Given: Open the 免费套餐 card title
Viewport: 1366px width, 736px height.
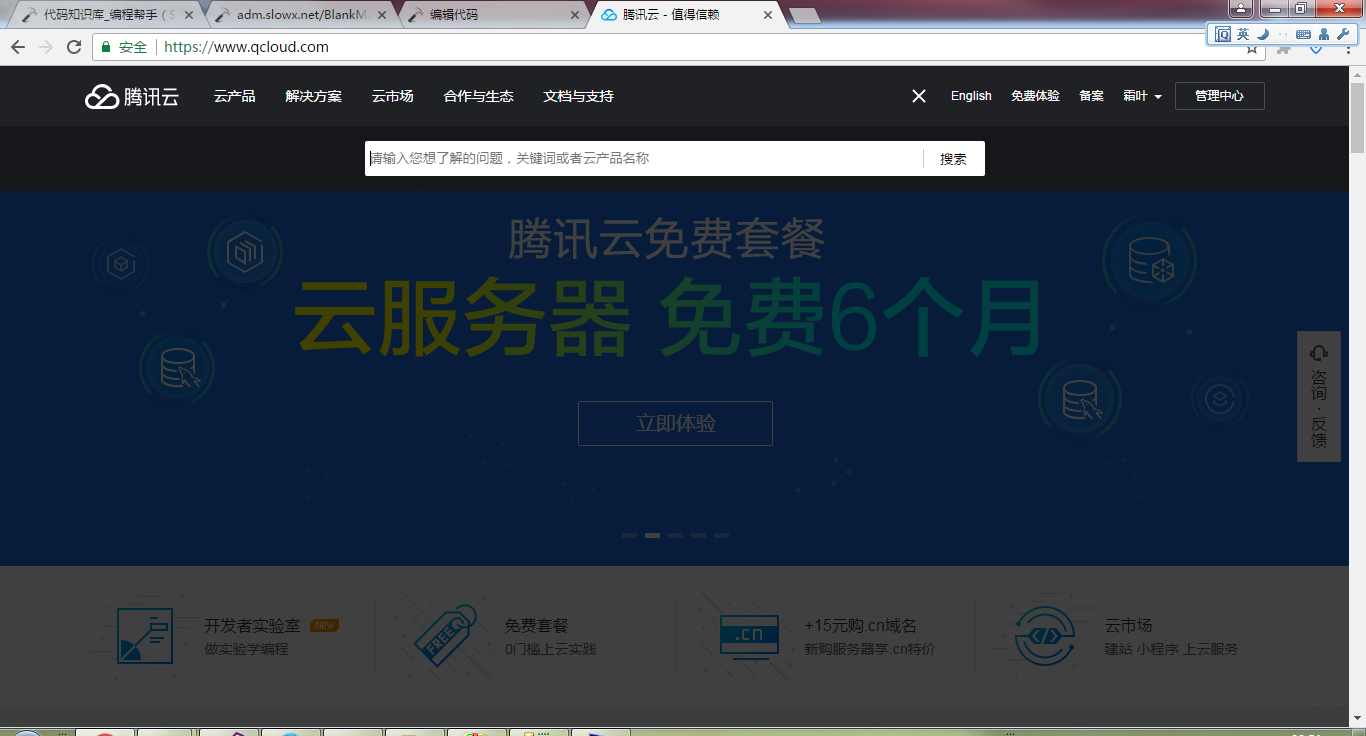Looking at the screenshot, I should (536, 625).
